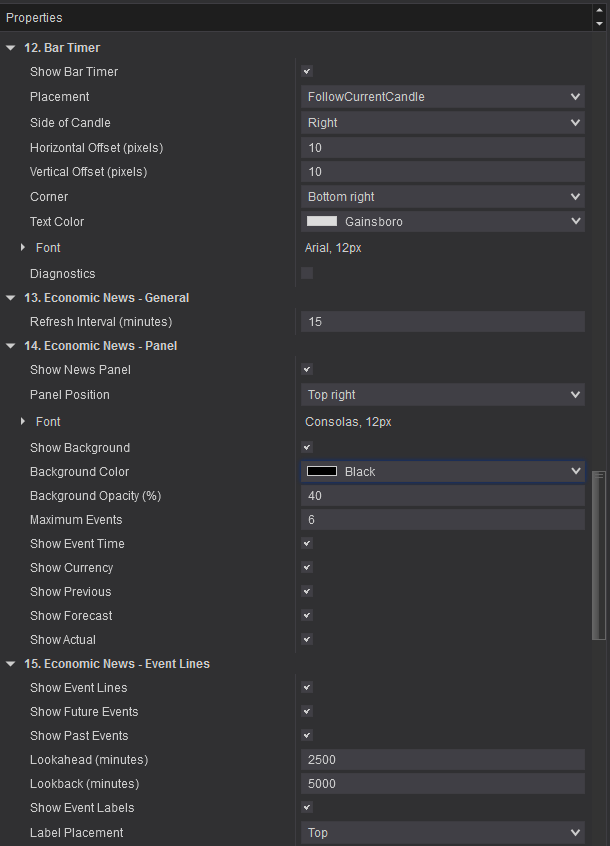The height and width of the screenshot is (846, 610).
Task: Click the Gainsboro color swatch
Action: [322, 221]
